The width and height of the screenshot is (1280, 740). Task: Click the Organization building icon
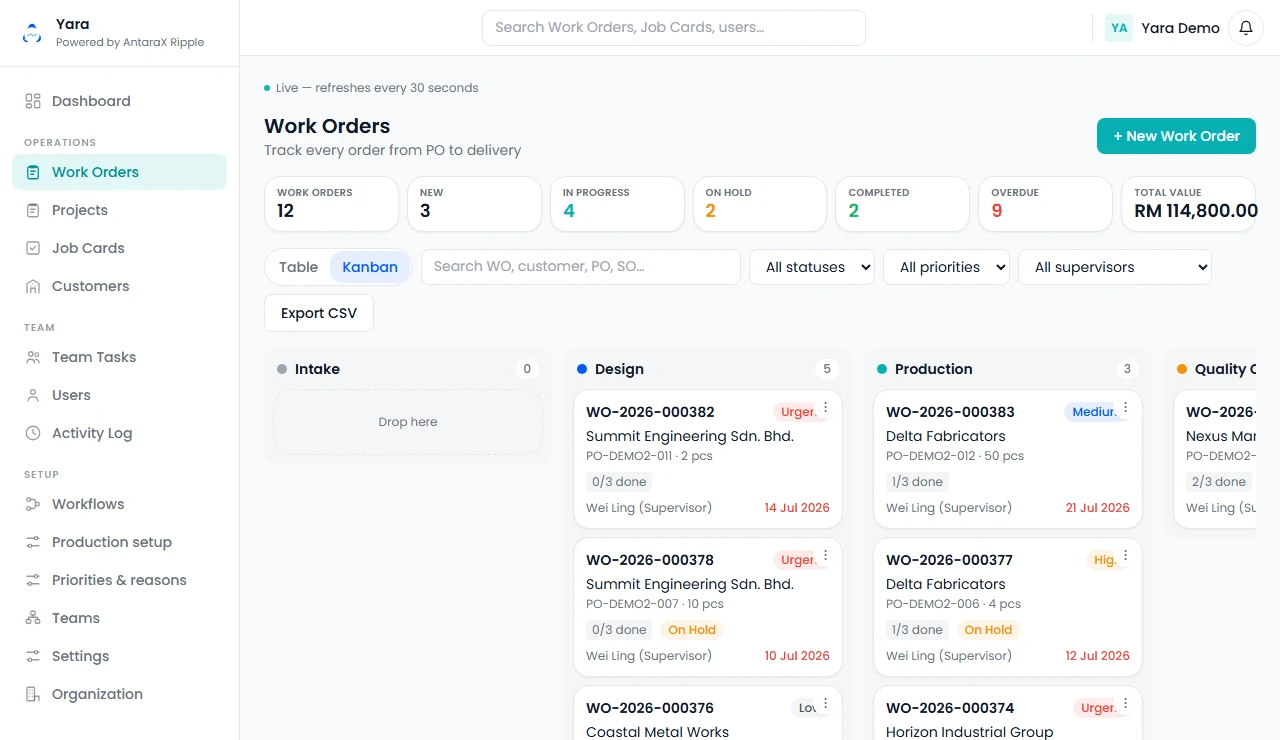[x=33, y=694]
